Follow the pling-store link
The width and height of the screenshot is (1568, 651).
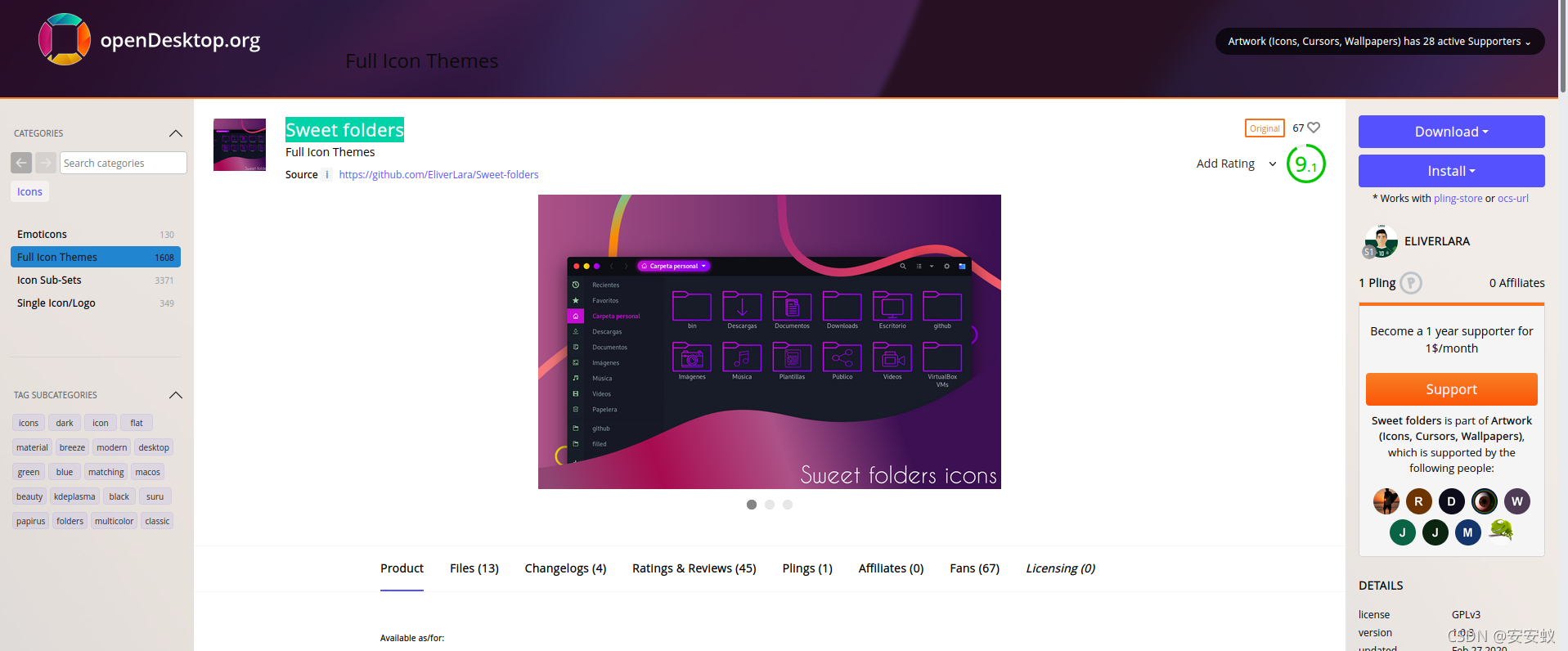(x=1458, y=198)
